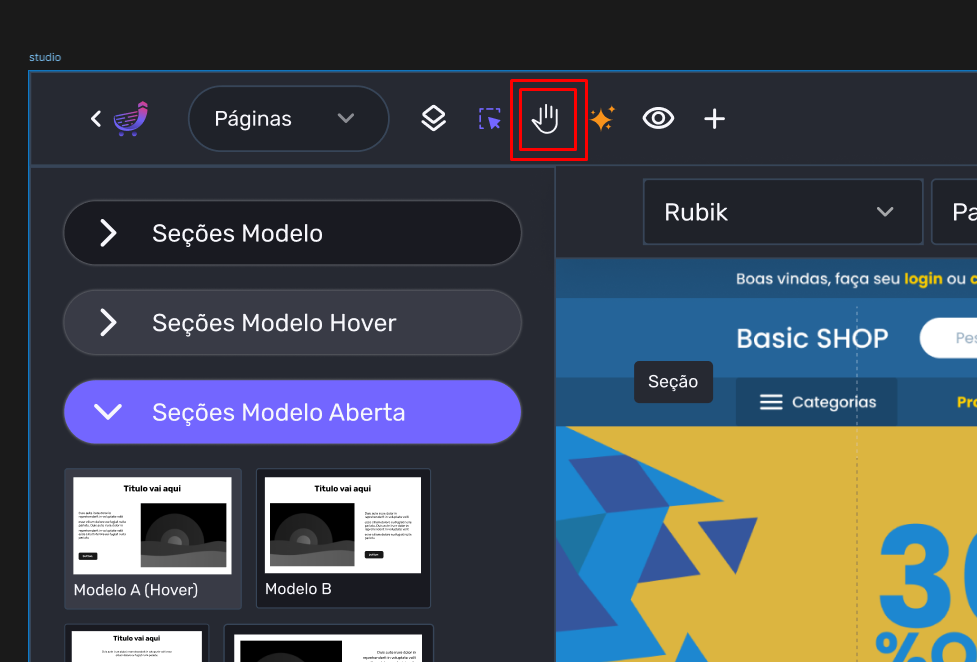The image size is (977, 662).
Task: Open the layers stack icon
Action: pyautogui.click(x=433, y=119)
